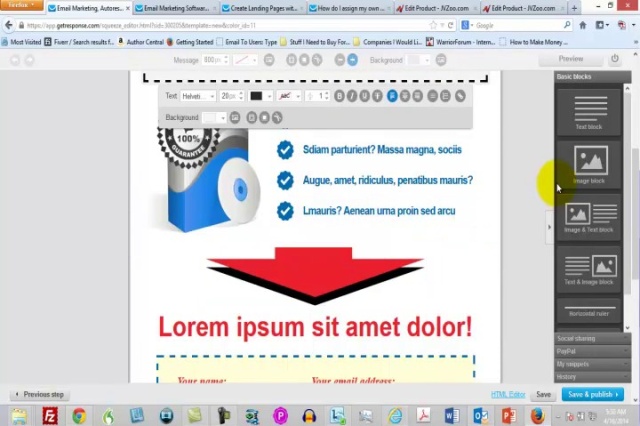The width and height of the screenshot is (640, 426).
Task: Open the black text color picker
Action: tap(260, 96)
